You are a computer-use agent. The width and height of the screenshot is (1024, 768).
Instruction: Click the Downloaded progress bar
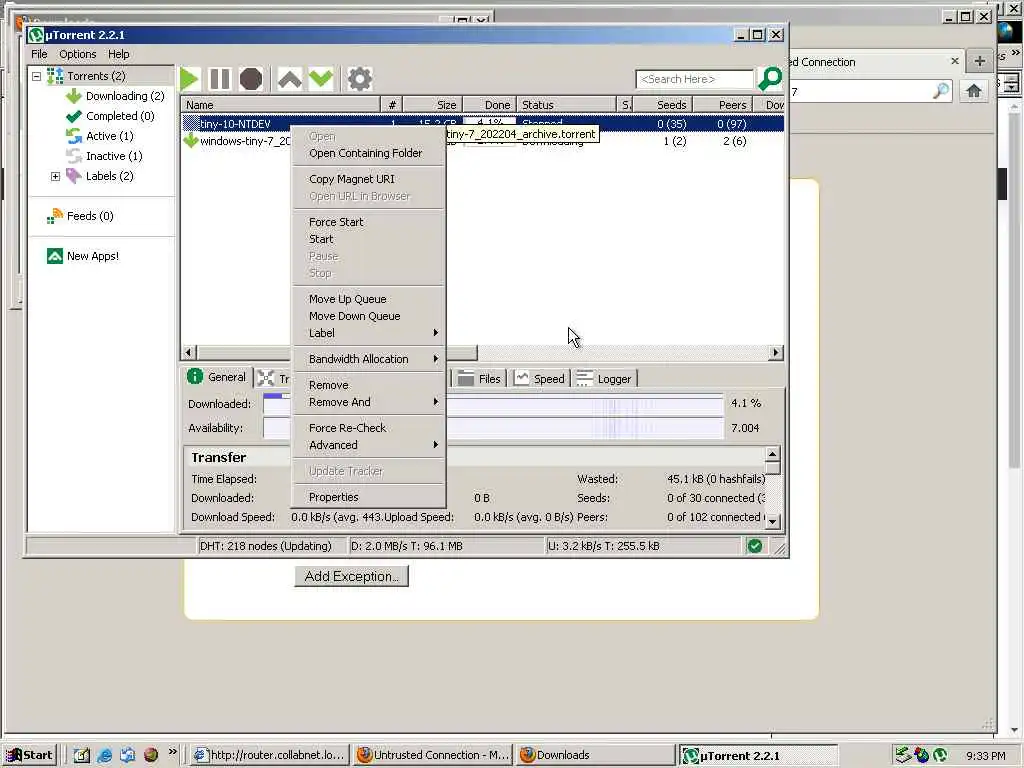(x=493, y=404)
